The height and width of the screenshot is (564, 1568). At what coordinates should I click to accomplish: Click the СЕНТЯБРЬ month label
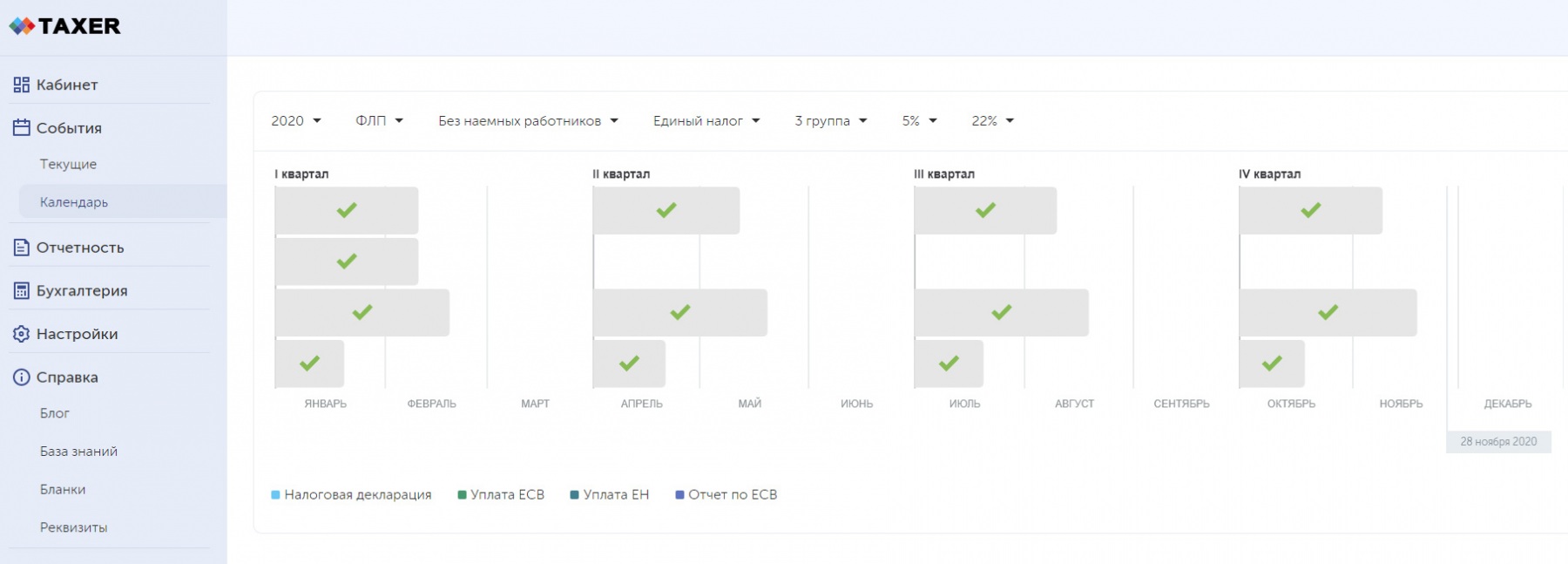coord(1181,404)
